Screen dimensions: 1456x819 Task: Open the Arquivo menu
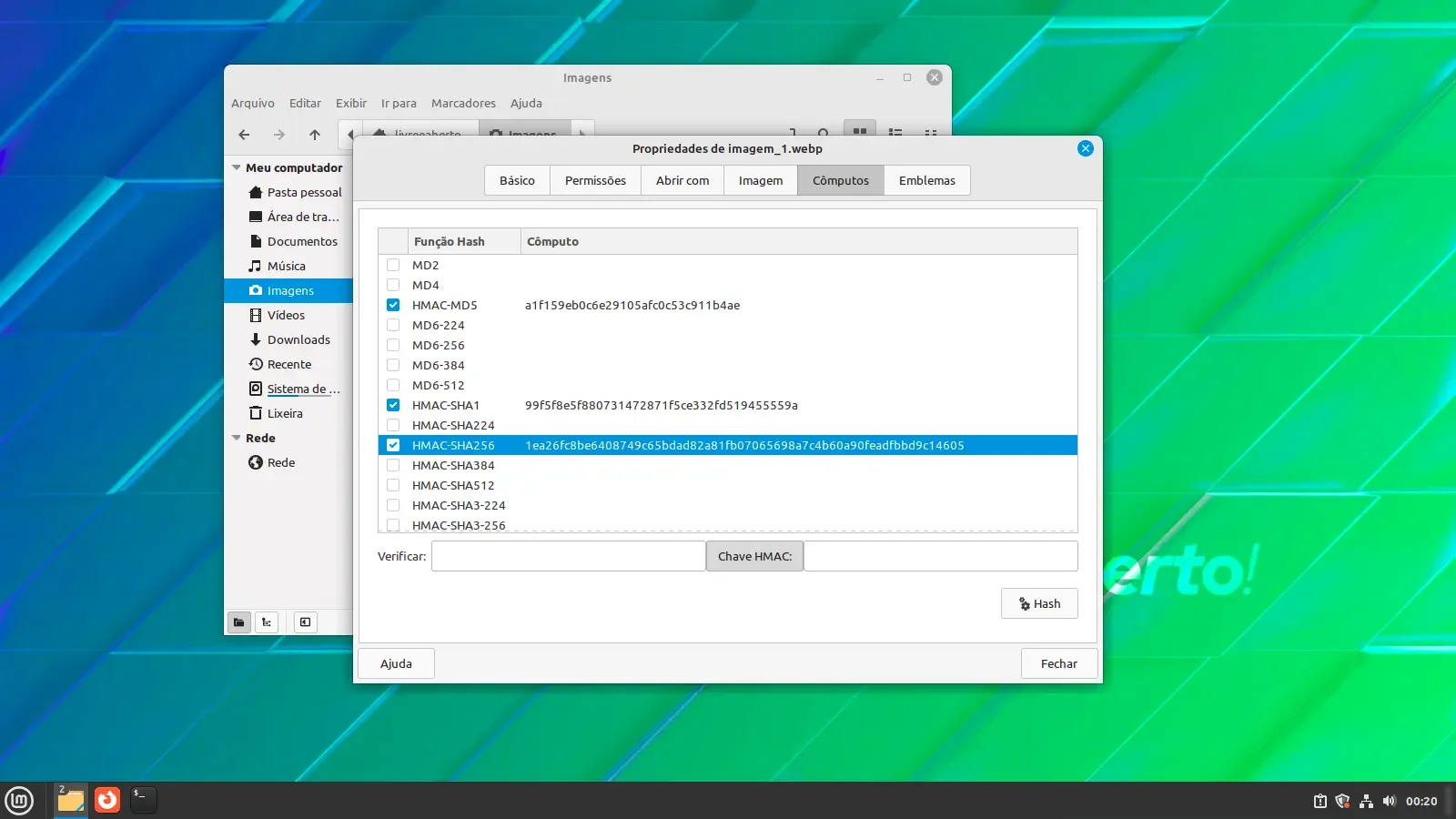pos(253,103)
